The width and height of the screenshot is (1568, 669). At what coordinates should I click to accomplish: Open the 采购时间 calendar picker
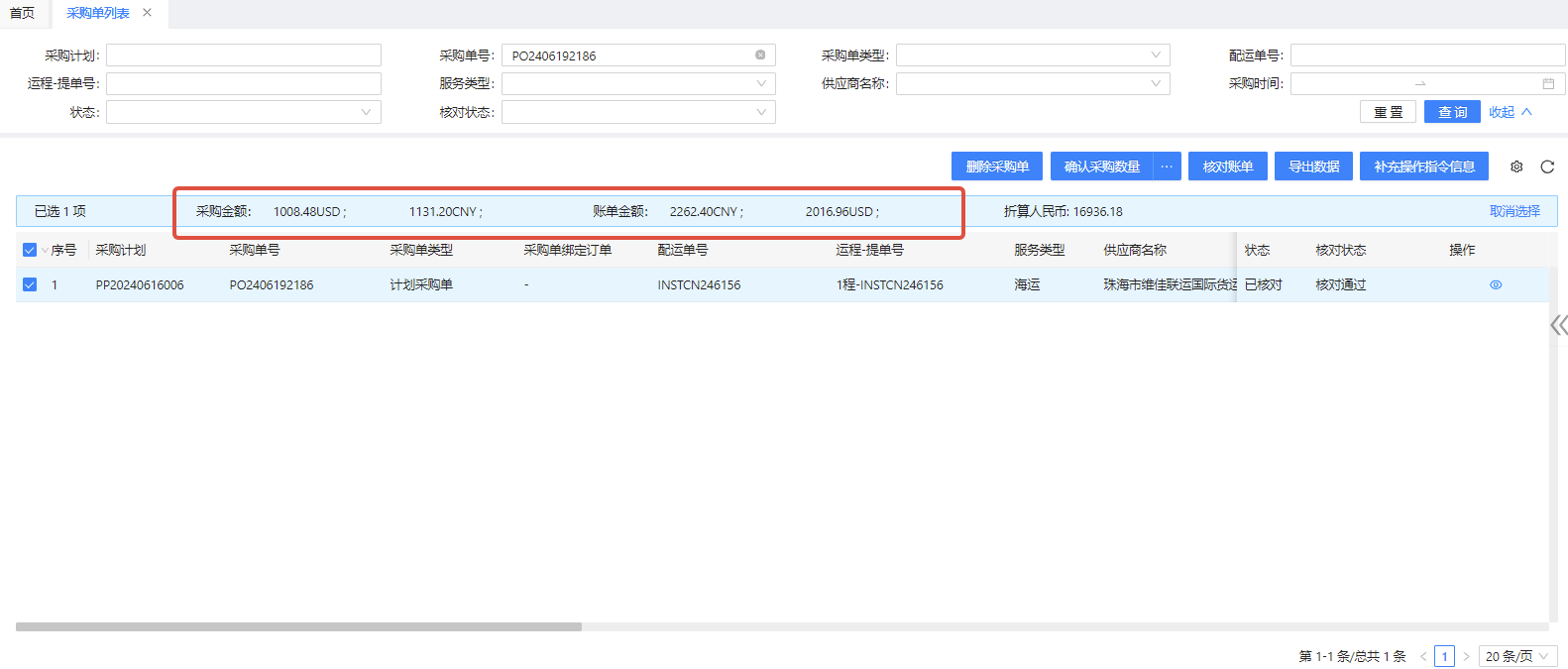(x=1547, y=84)
